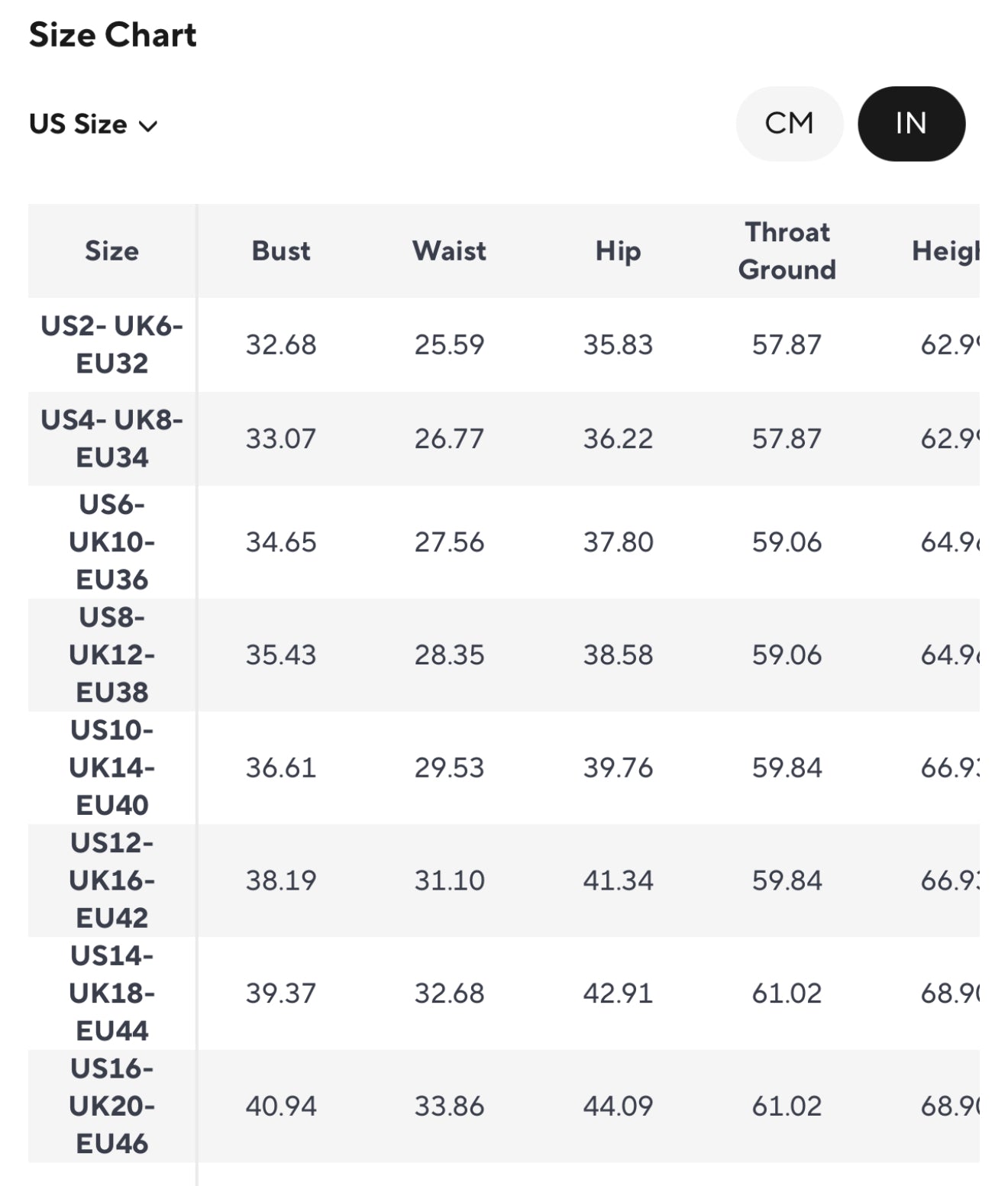
Task: Click the Waist column header
Action: click(449, 251)
